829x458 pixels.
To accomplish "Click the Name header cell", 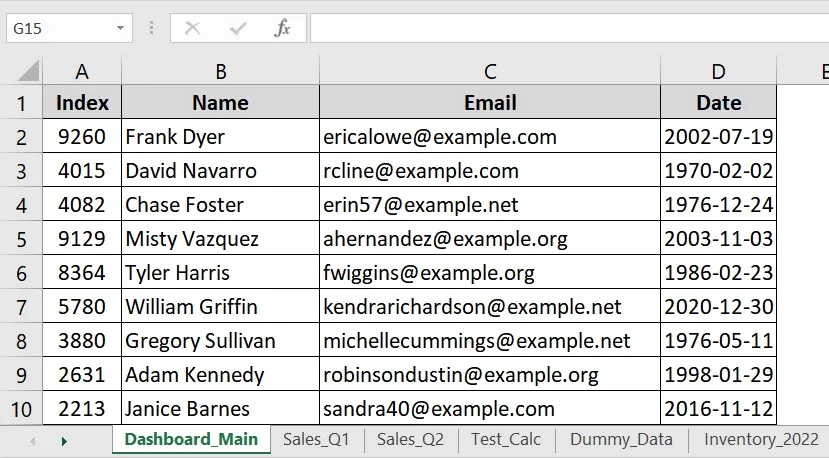I will click(x=220, y=103).
